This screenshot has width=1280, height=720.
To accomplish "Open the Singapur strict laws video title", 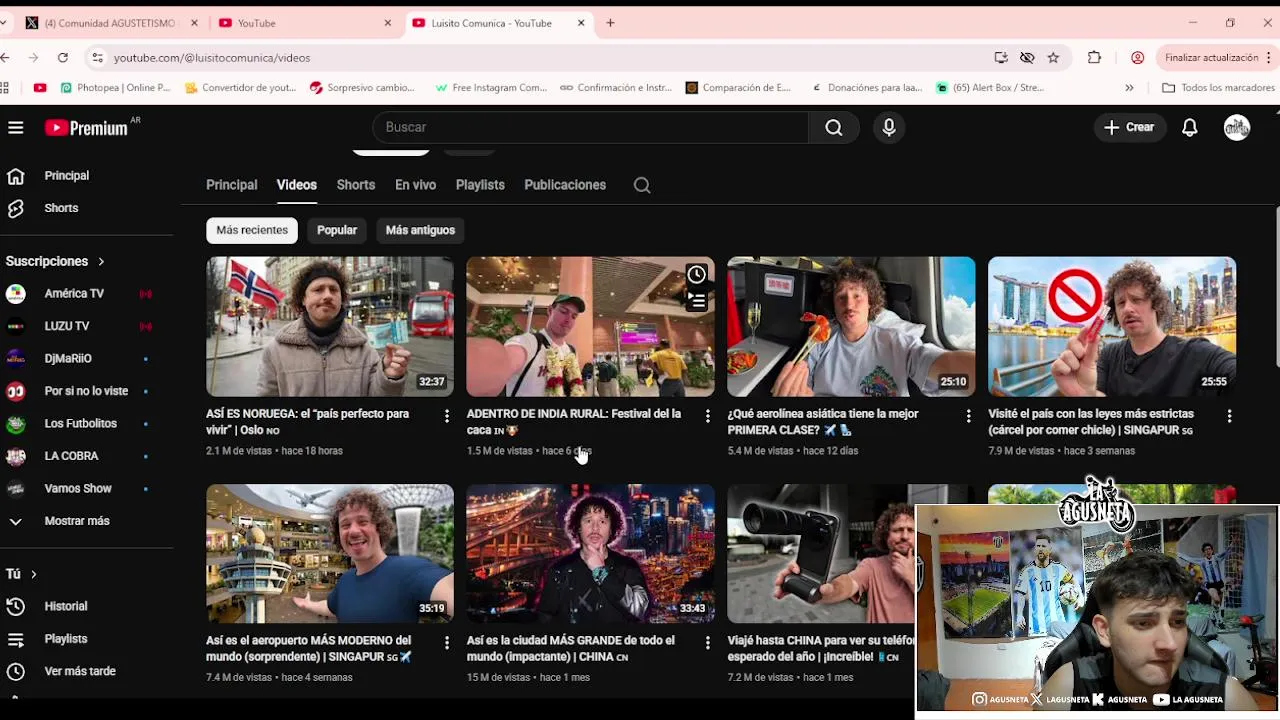I will [1091, 422].
